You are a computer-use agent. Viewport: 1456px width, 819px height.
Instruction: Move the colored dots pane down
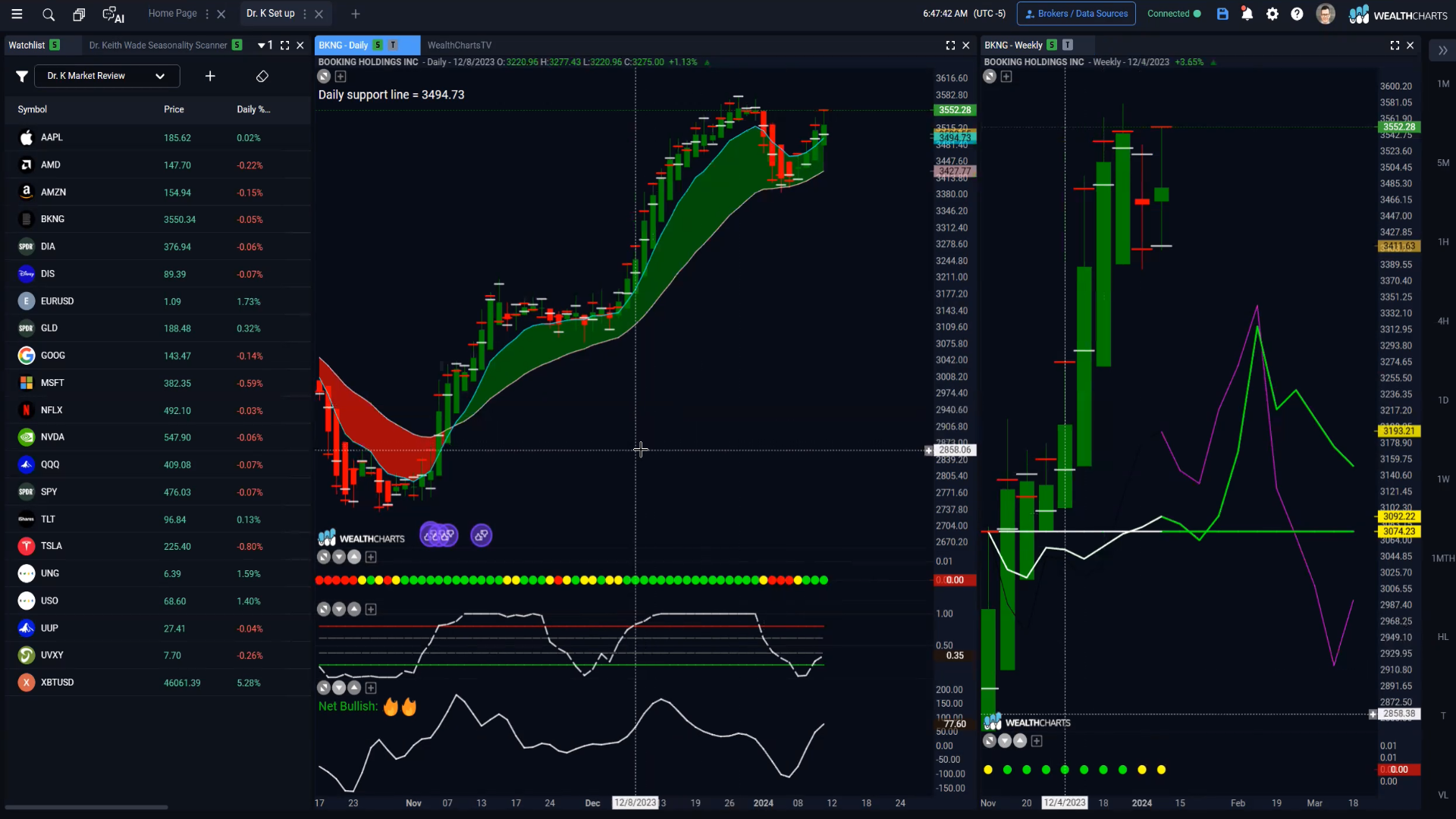[339, 557]
